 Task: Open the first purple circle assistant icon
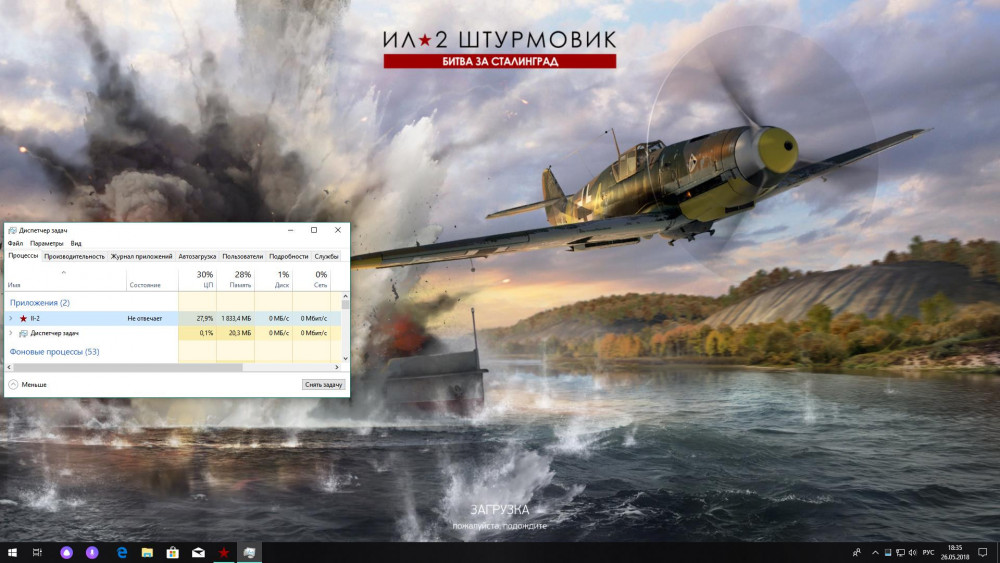pos(66,552)
